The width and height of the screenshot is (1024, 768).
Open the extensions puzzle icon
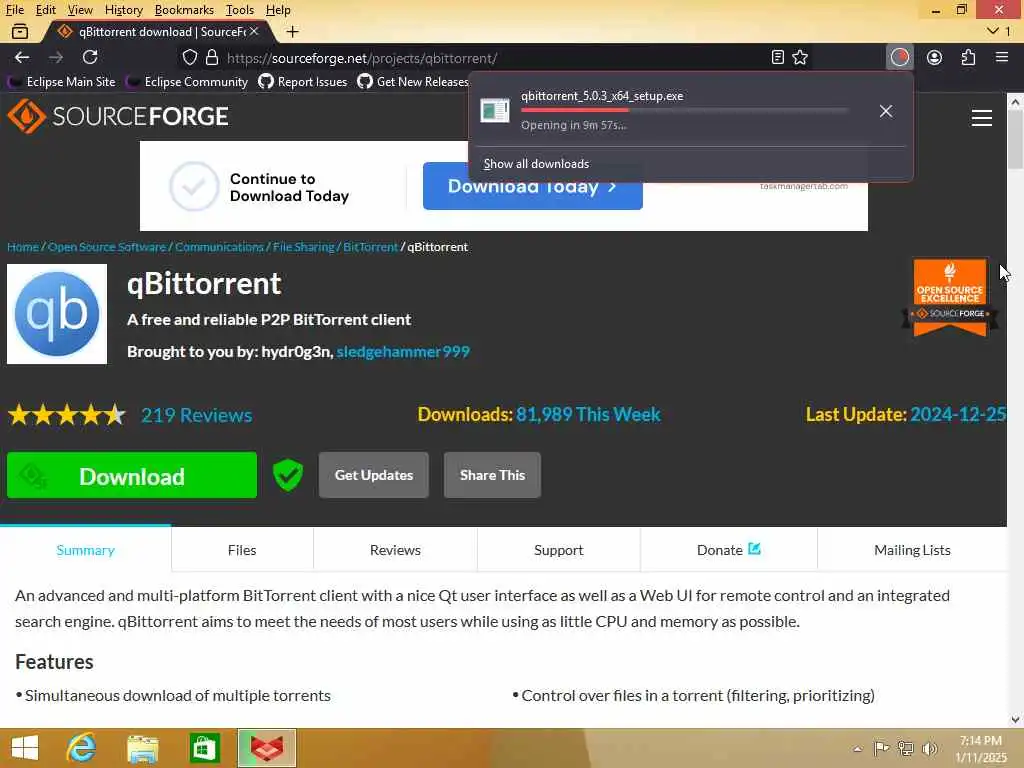point(968,57)
